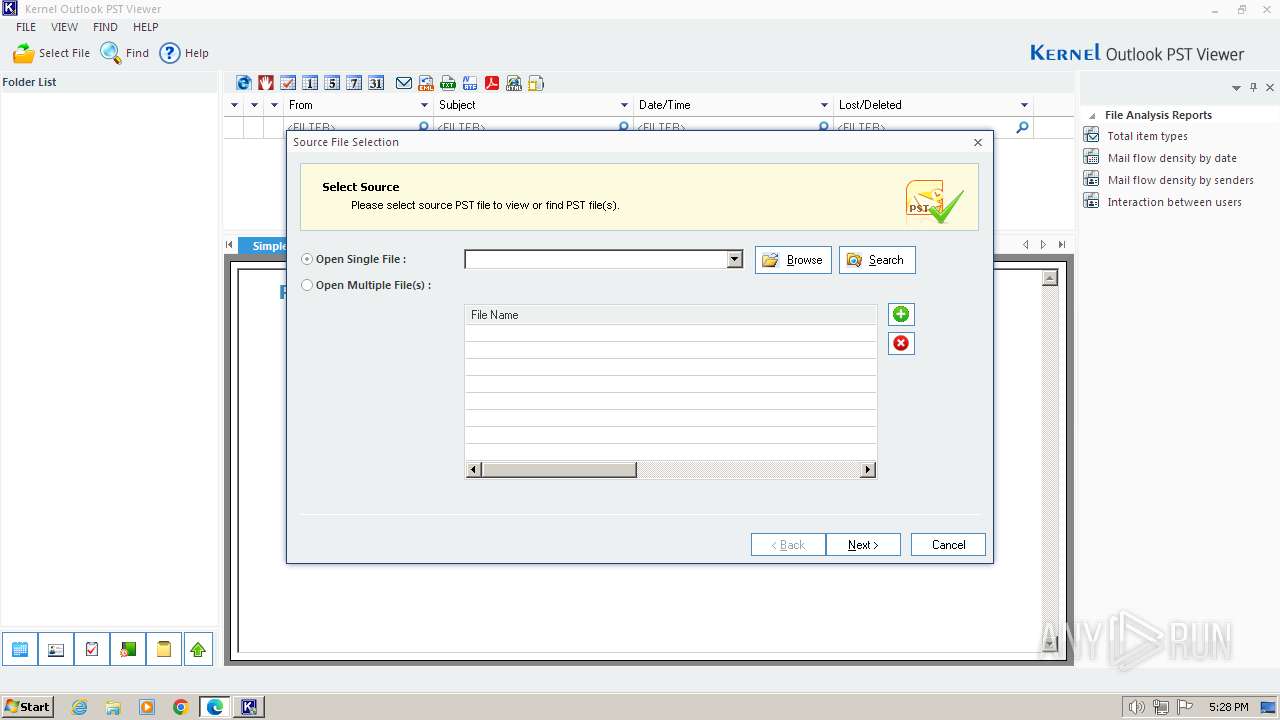
Task: Open Interaction between users report
Action: coord(1174,202)
